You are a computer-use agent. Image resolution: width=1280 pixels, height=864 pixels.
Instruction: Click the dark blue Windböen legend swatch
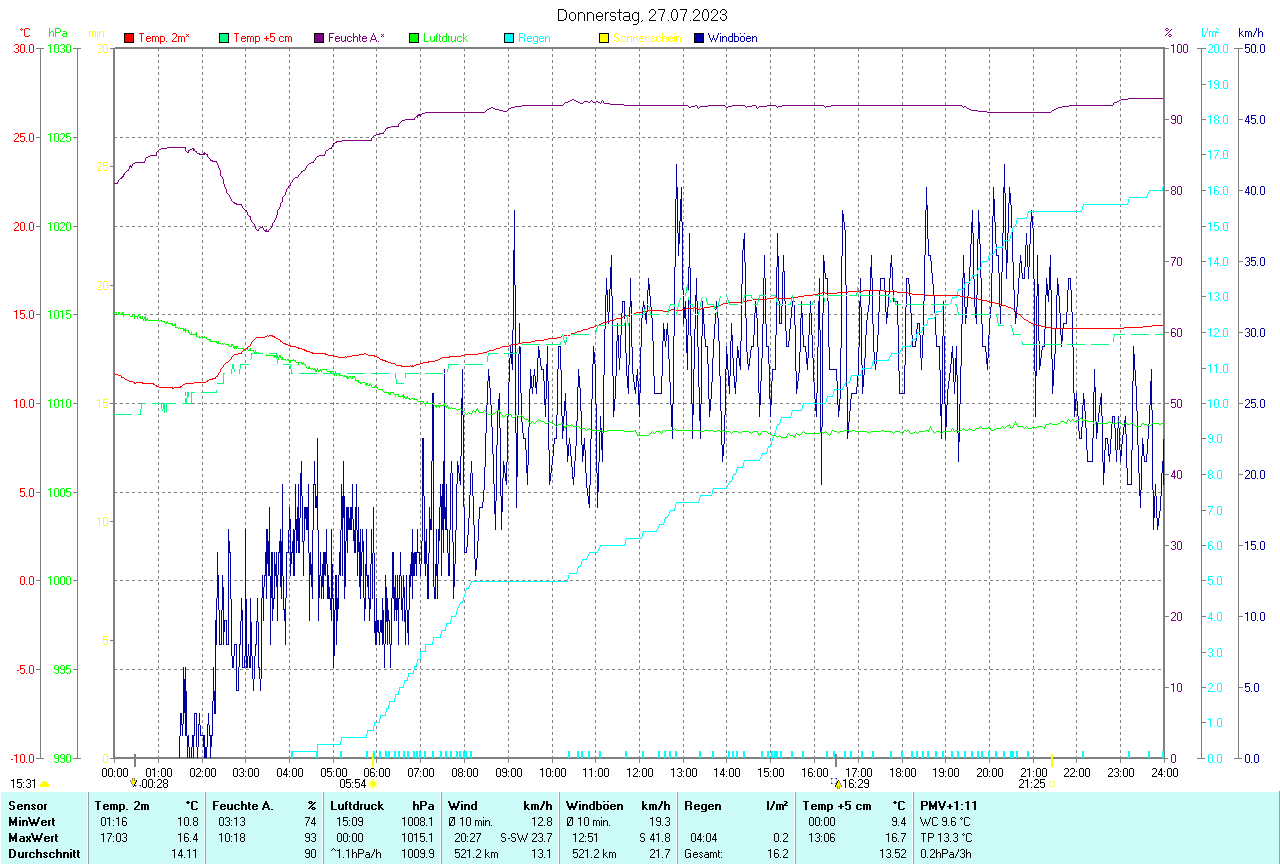coord(699,38)
